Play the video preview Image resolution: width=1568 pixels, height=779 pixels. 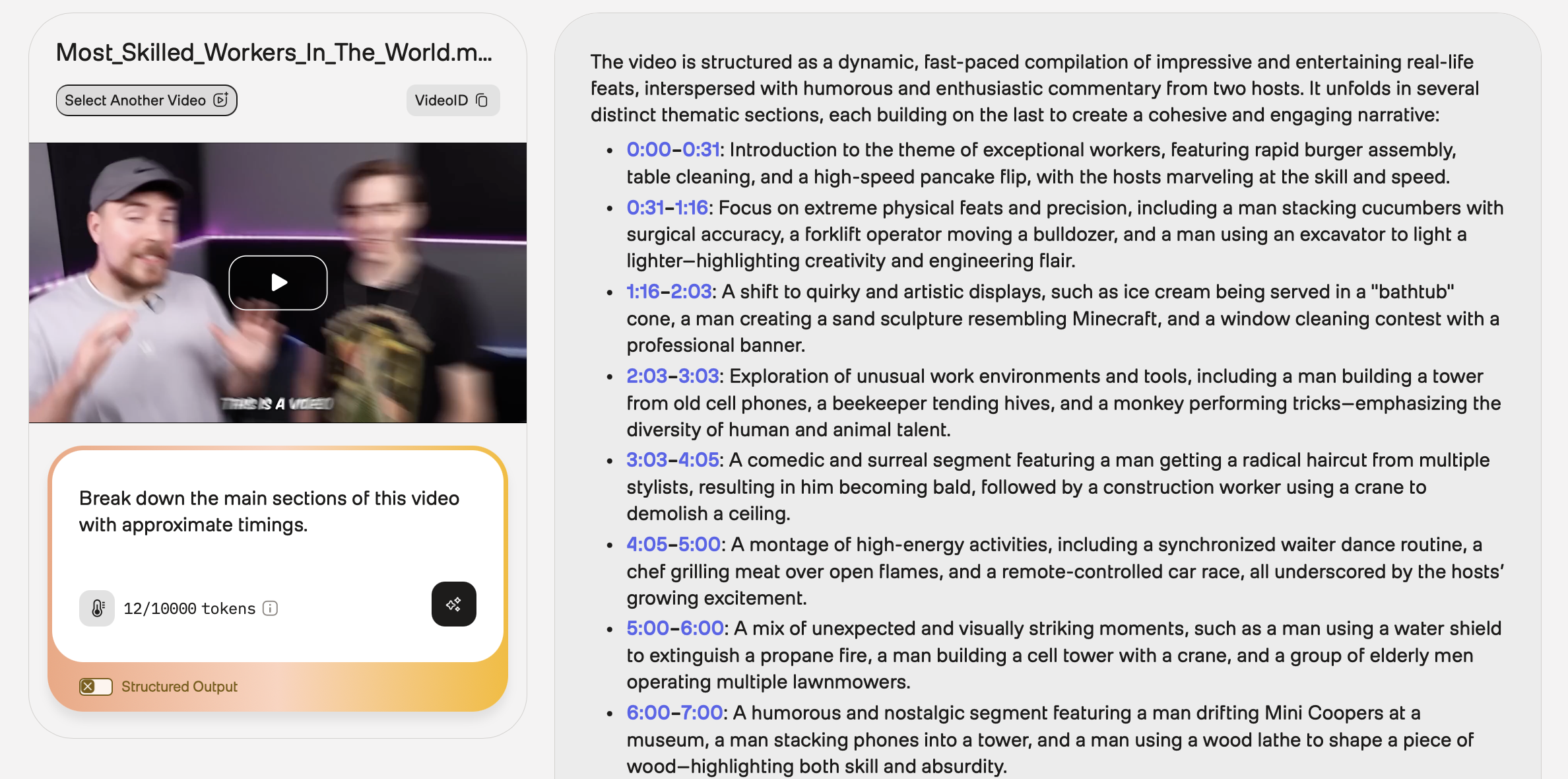278,283
